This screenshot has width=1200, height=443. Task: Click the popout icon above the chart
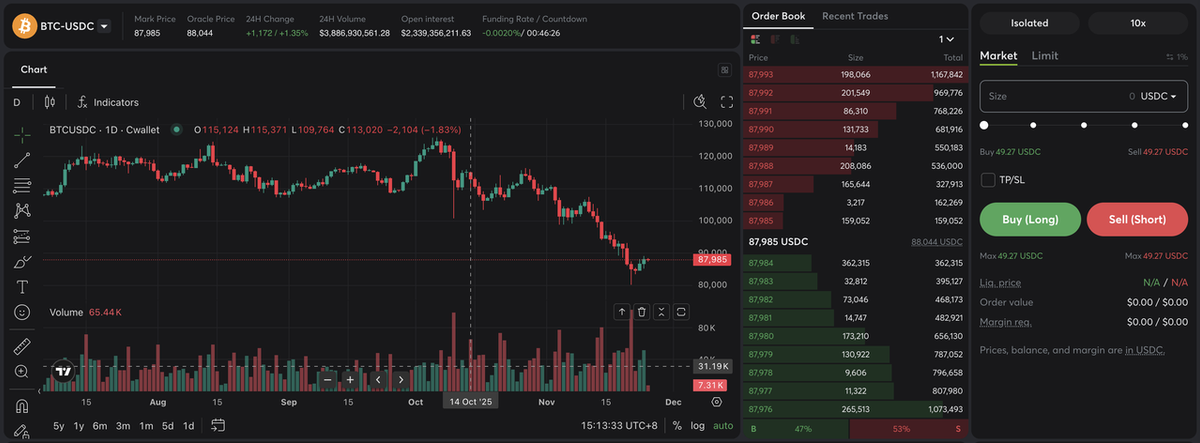pos(724,70)
